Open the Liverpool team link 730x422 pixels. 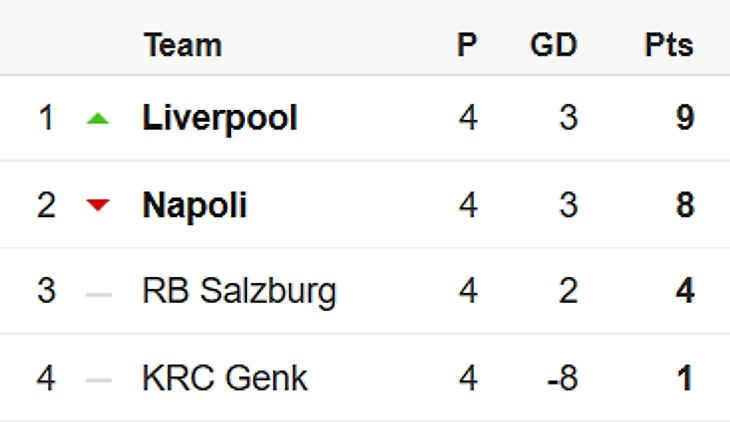coord(220,119)
